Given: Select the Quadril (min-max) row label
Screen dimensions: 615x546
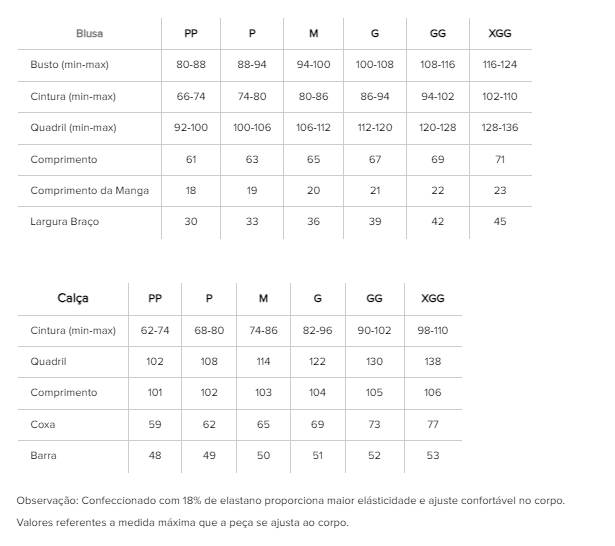Looking at the screenshot, I should [x=73, y=127].
